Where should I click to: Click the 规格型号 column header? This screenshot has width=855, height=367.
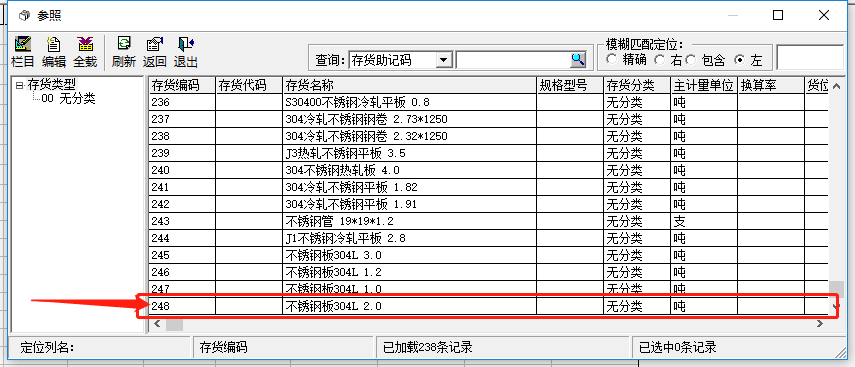tap(570, 85)
